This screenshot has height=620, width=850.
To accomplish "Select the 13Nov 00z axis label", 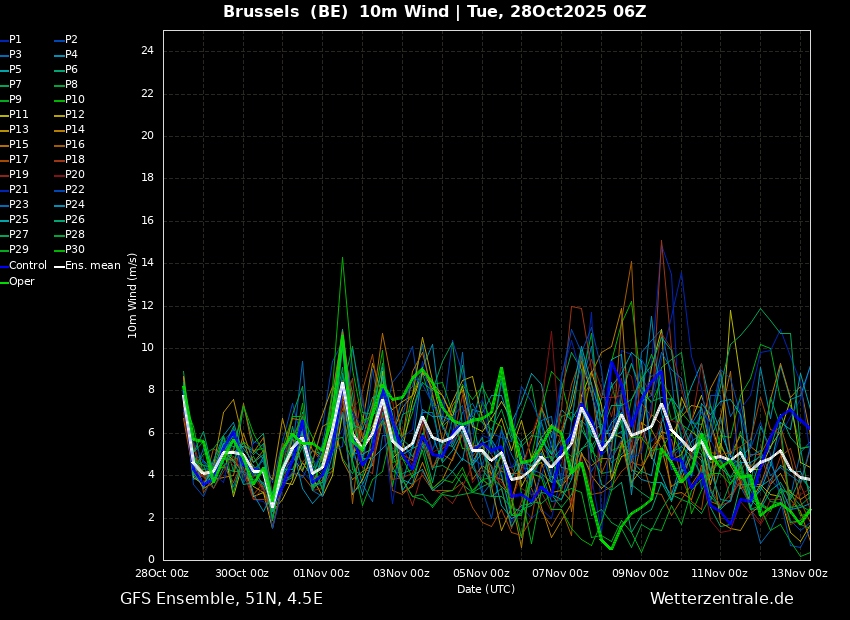I will pyautogui.click(x=800, y=573).
